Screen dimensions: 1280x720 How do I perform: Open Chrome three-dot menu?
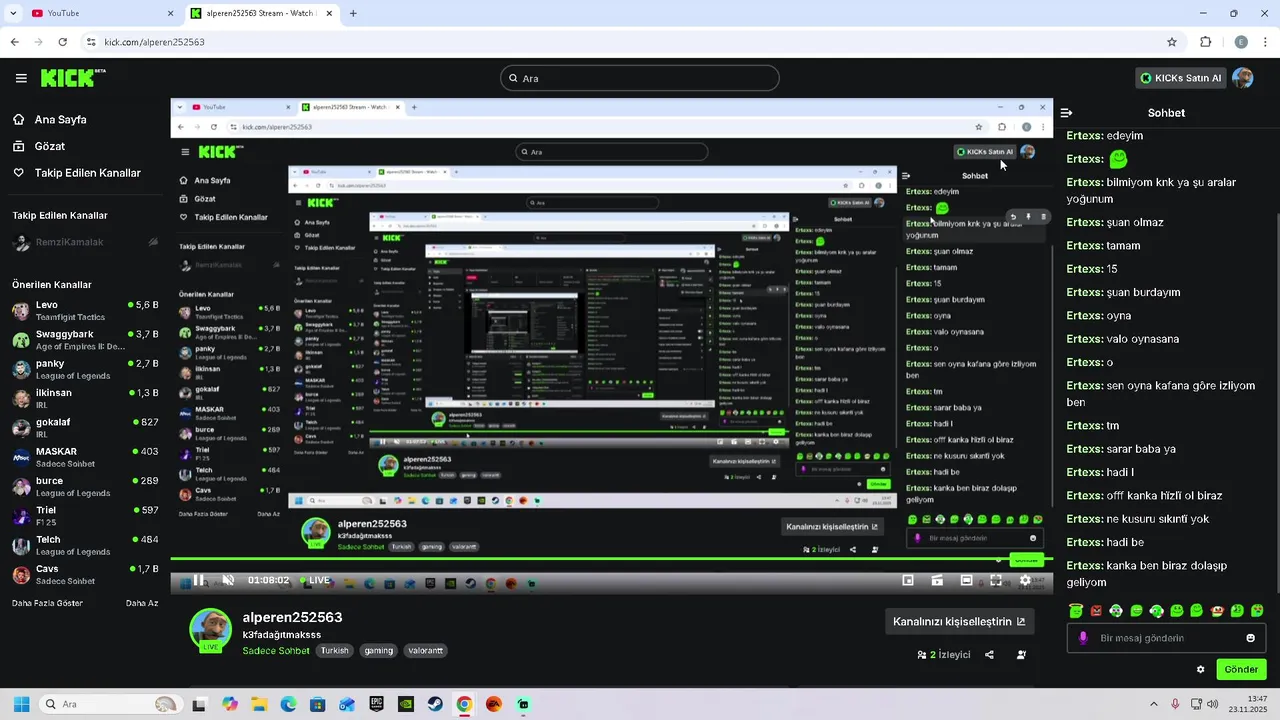(x=1266, y=42)
